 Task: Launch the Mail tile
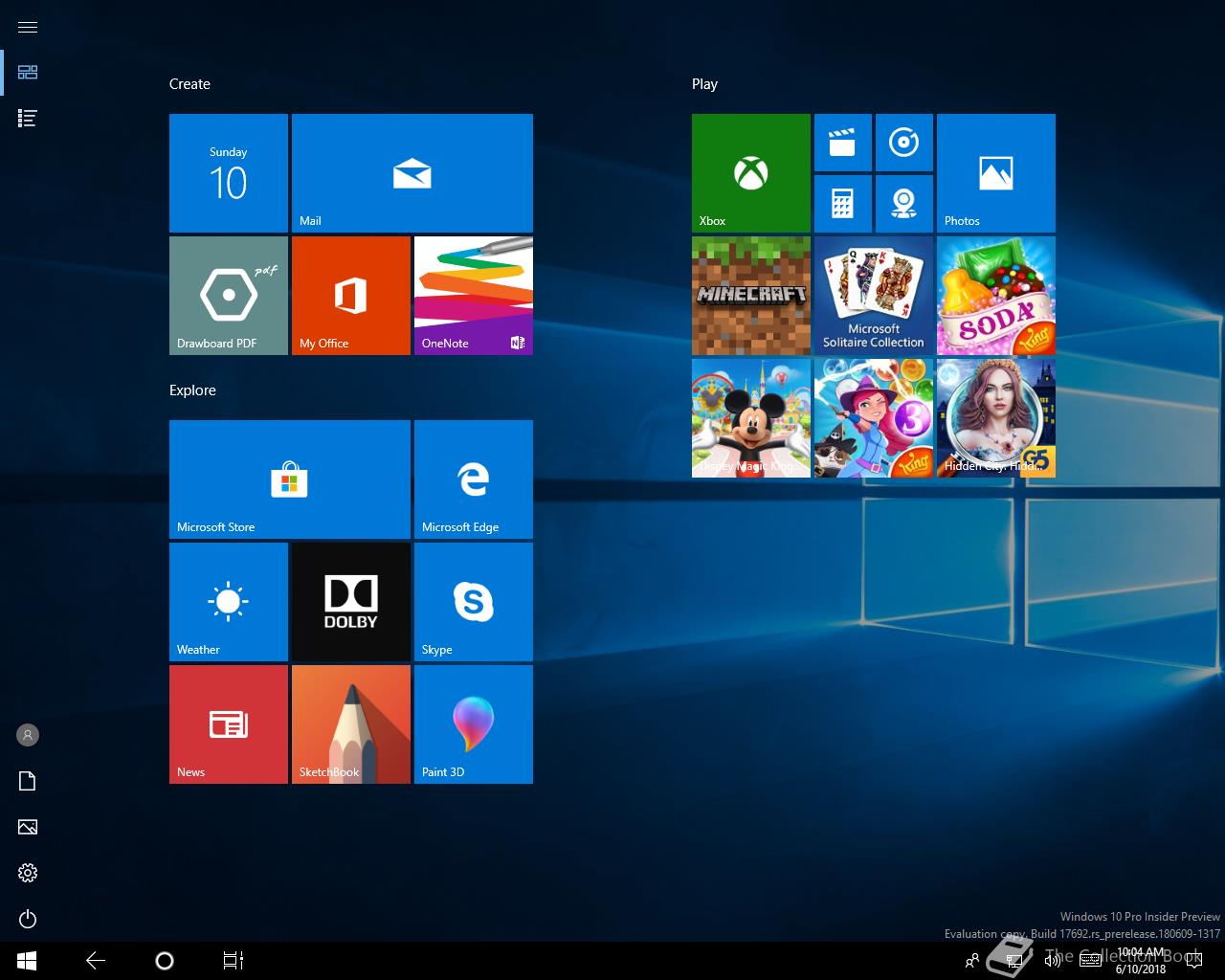[412, 173]
